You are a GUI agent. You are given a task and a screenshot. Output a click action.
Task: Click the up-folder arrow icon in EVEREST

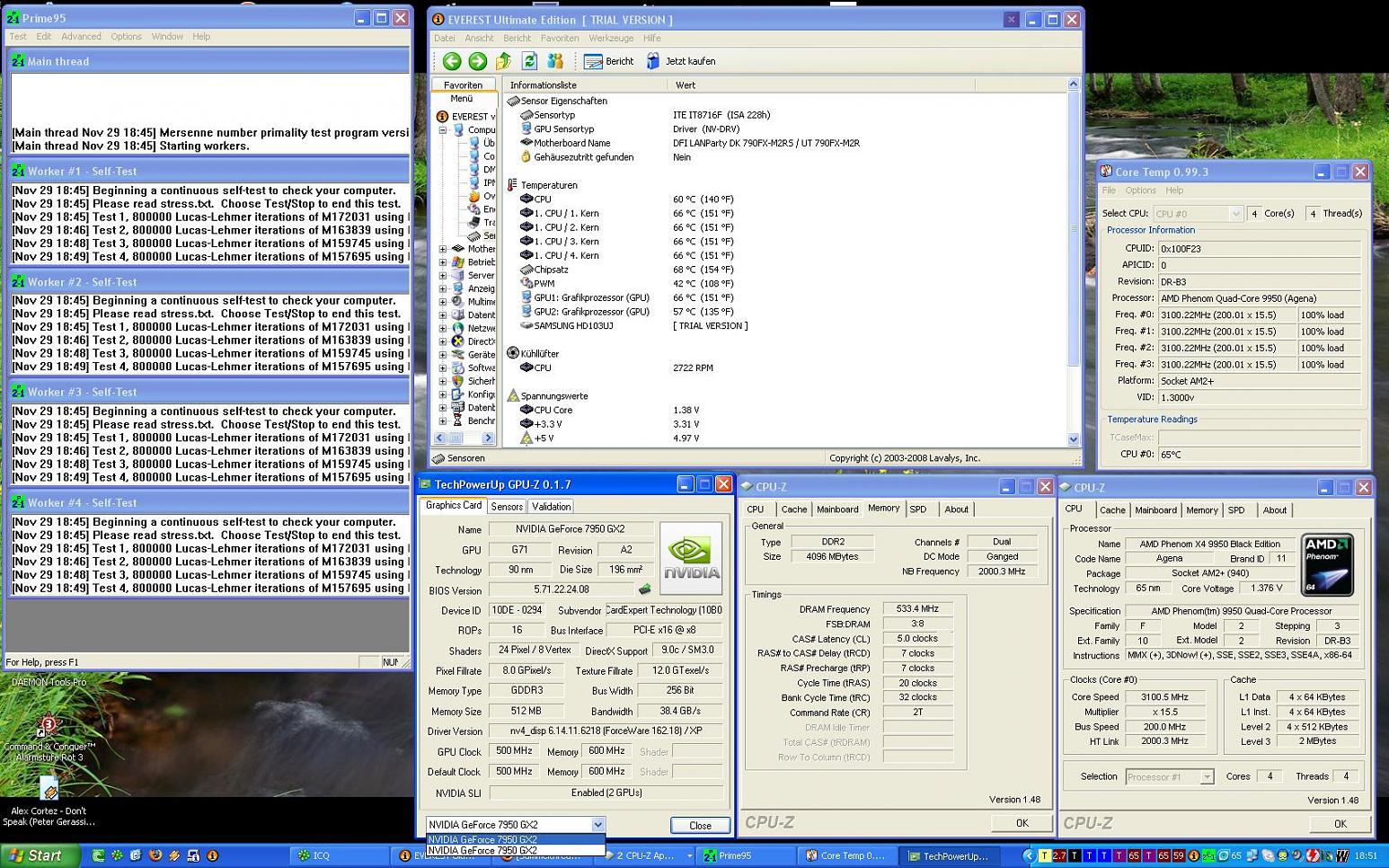tap(503, 61)
